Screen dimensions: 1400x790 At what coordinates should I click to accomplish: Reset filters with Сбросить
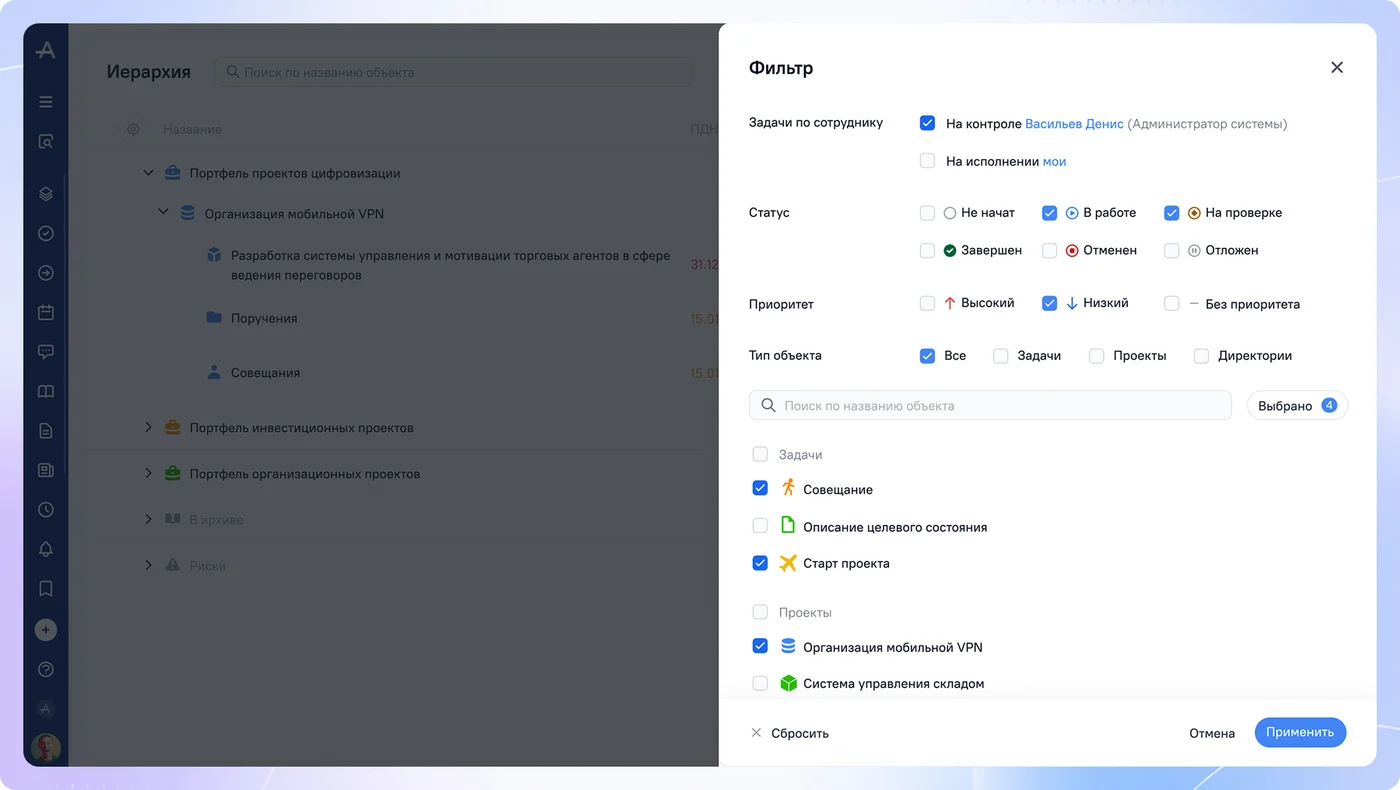(790, 733)
